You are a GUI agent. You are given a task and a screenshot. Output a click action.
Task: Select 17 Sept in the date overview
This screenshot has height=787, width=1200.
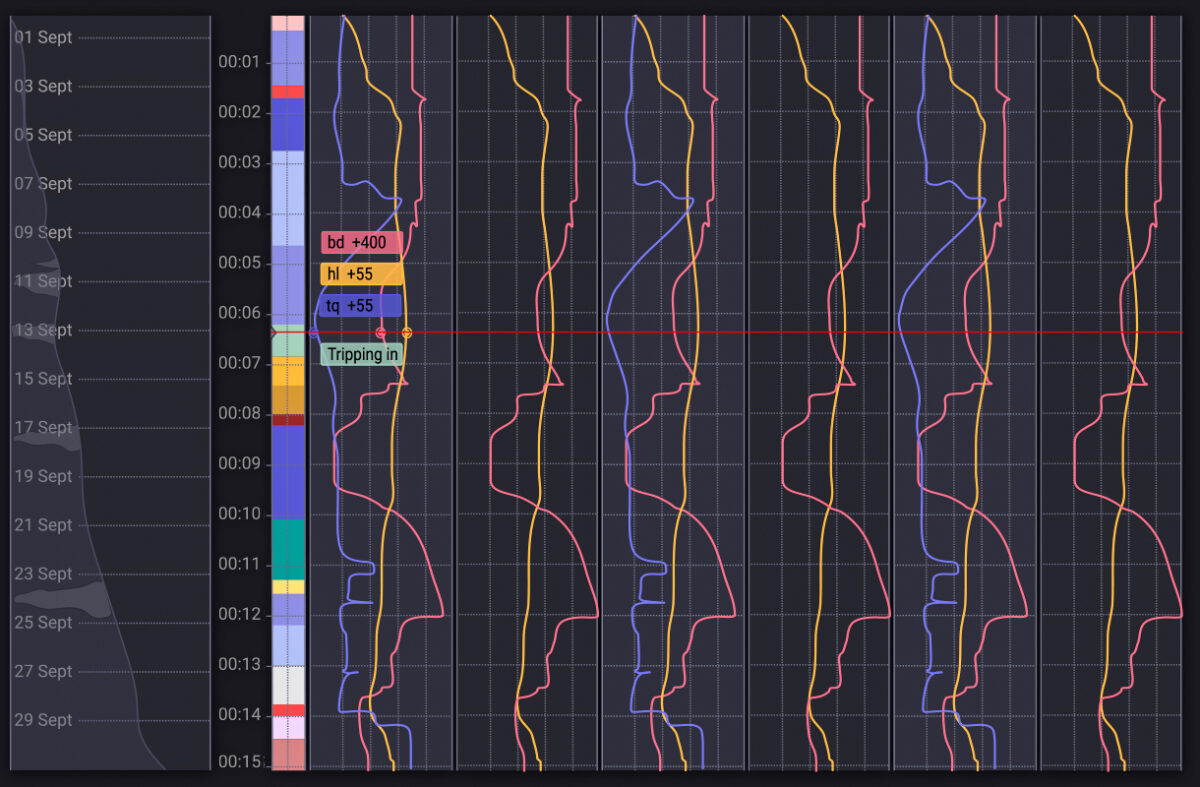tap(43, 427)
